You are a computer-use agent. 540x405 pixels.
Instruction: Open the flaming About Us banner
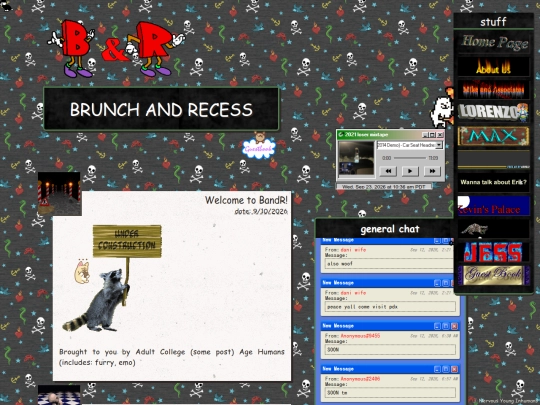[x=494, y=66]
